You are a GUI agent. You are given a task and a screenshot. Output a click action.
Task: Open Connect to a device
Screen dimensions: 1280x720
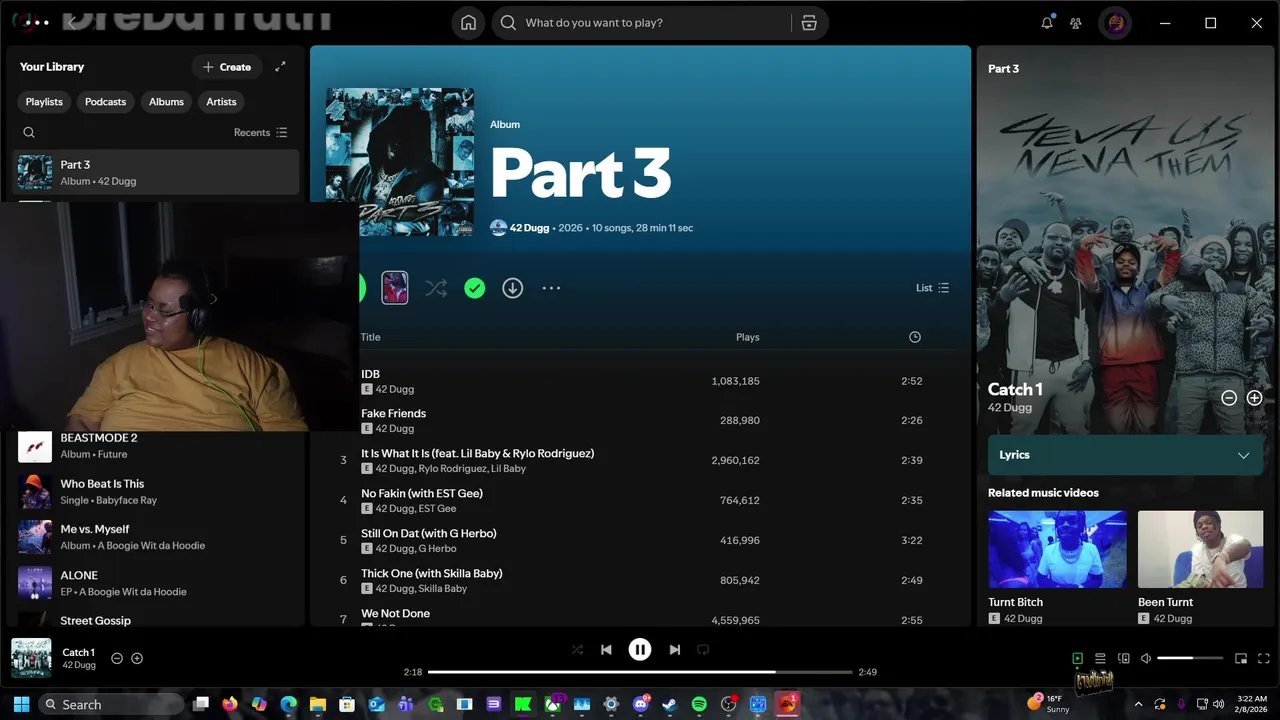click(x=1123, y=658)
